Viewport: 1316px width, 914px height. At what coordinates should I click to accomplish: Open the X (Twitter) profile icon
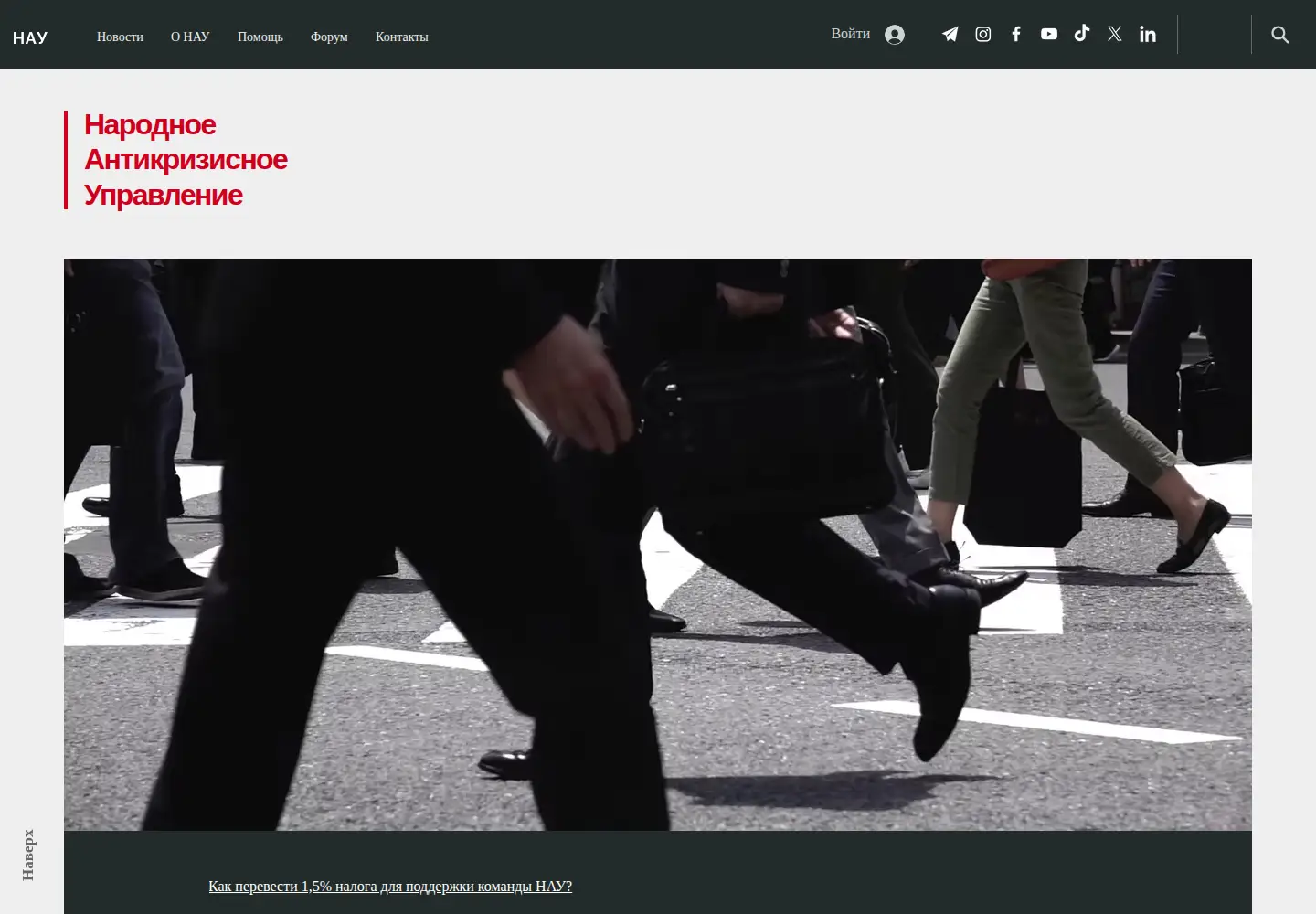(1115, 34)
